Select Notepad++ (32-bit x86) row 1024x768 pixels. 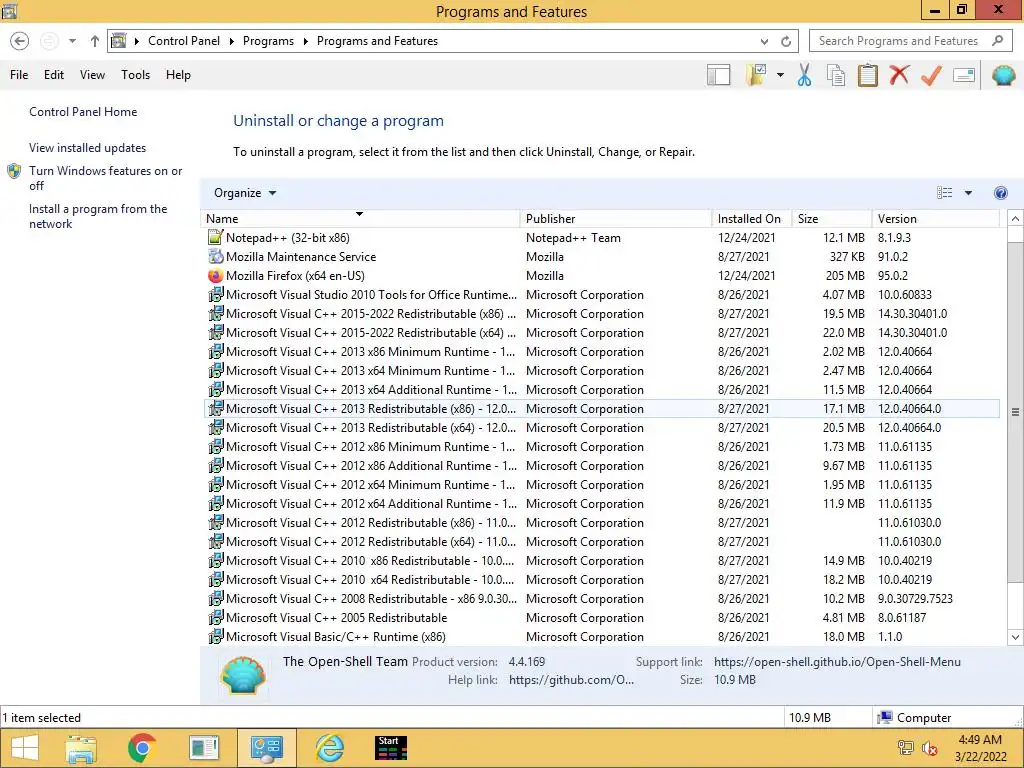point(602,238)
